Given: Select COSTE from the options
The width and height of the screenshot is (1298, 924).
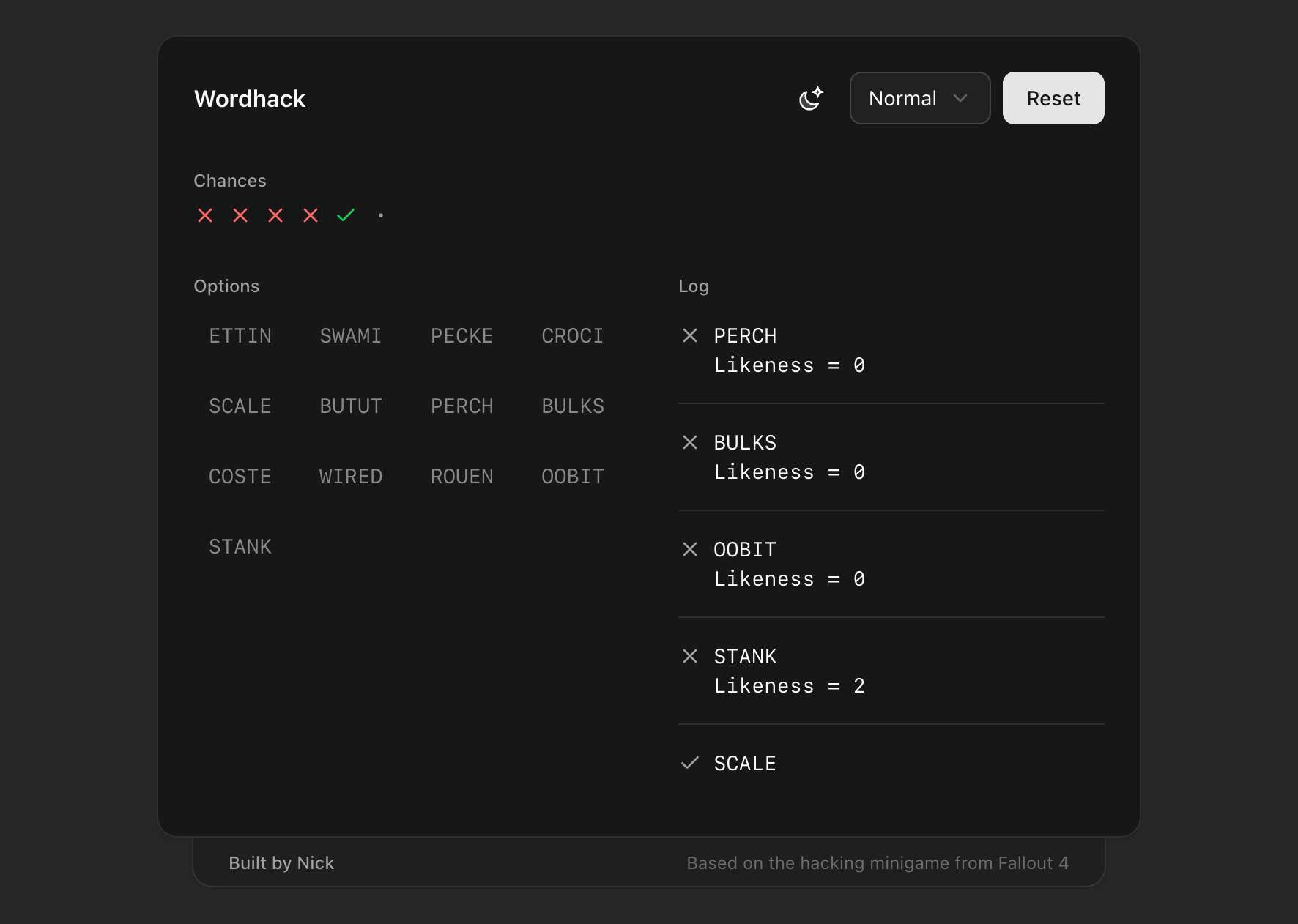Looking at the screenshot, I should [x=240, y=476].
